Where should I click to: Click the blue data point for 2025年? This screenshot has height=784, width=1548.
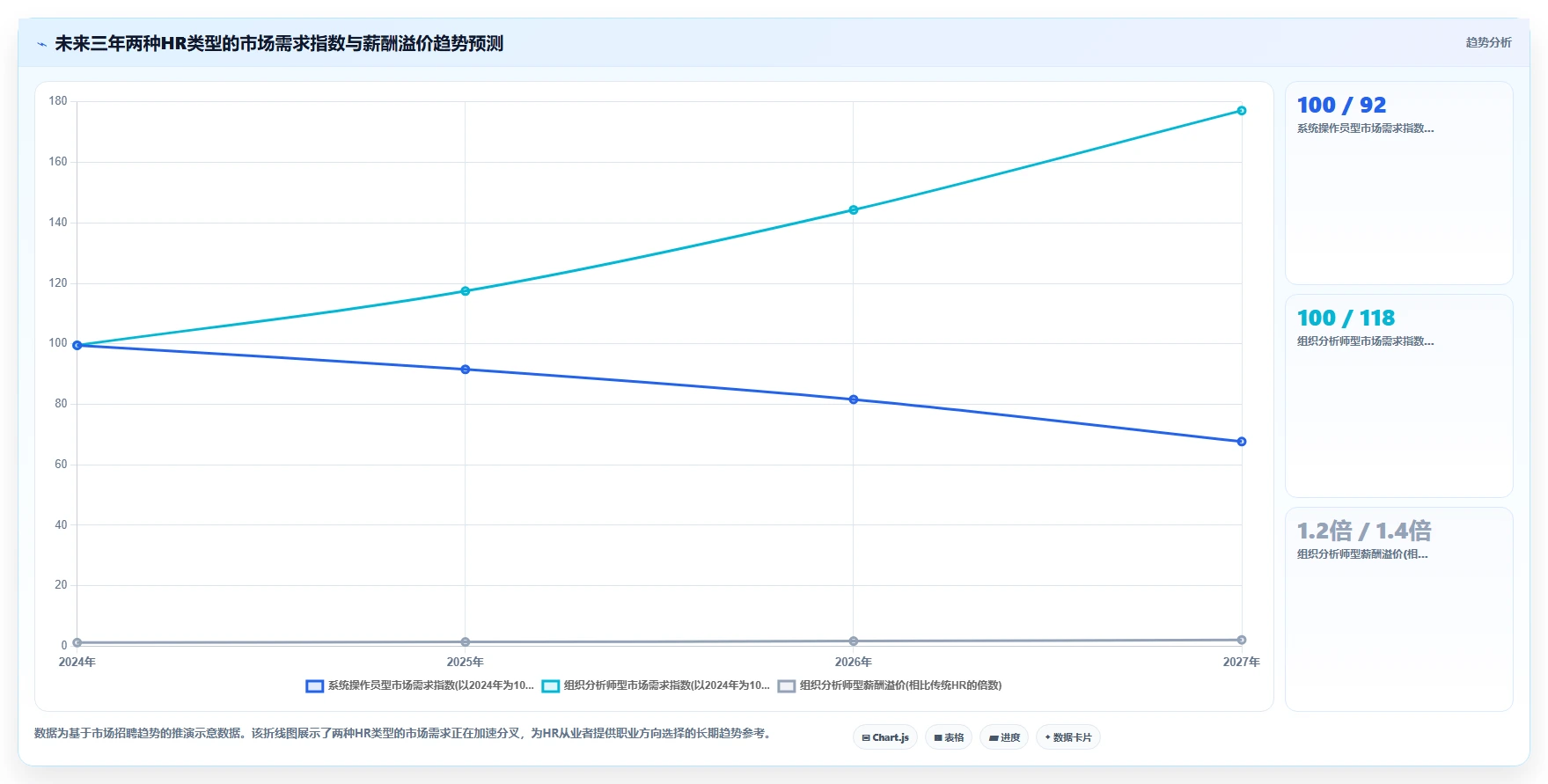(466, 370)
